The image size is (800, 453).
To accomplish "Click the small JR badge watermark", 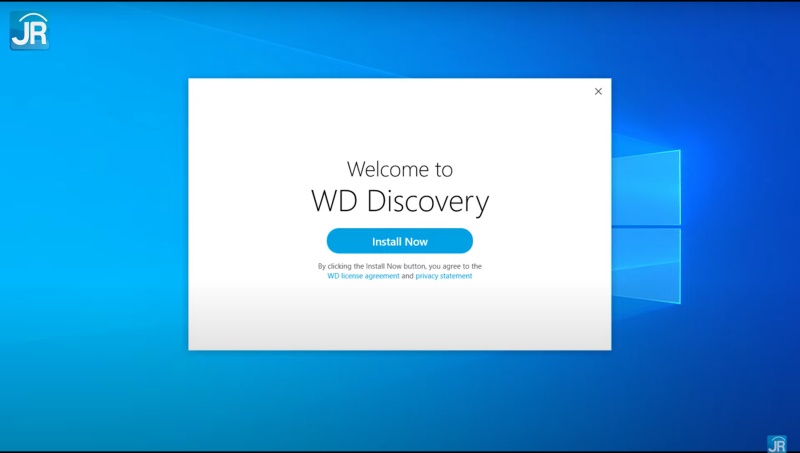I will pos(776,443).
